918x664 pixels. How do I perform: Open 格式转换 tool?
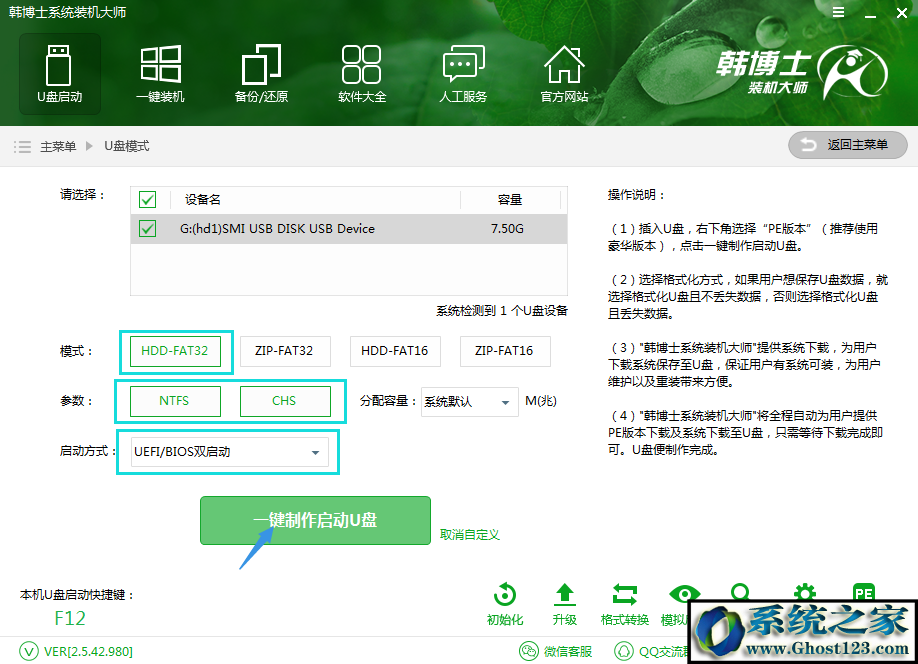click(x=625, y=604)
